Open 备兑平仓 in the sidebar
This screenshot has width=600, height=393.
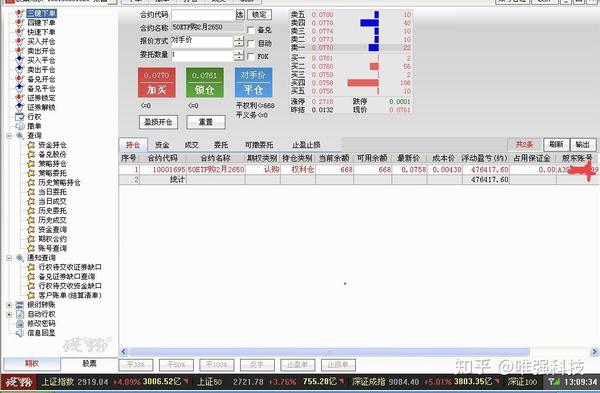point(41,88)
